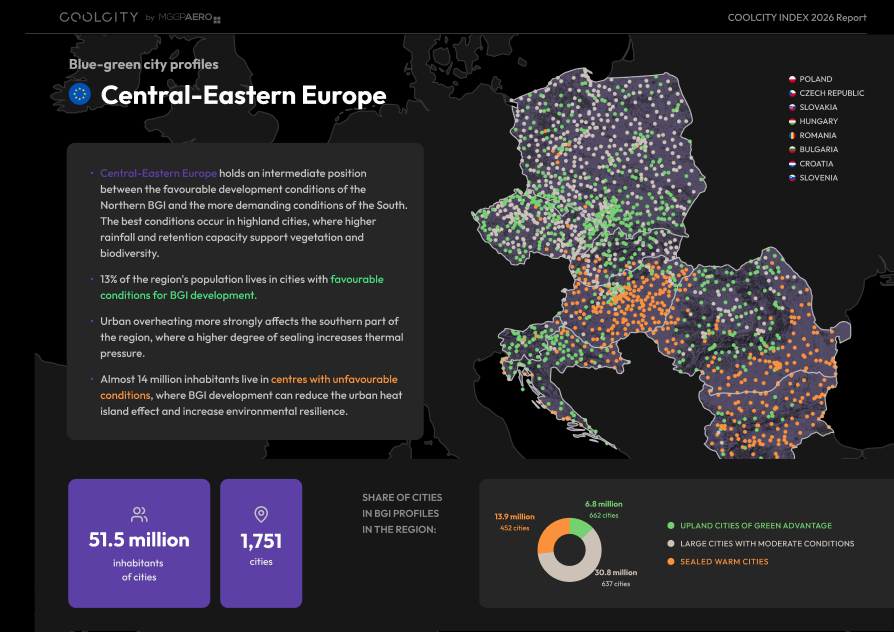Click the MGGP AERO logo text
The height and width of the screenshot is (632, 894).
click(x=188, y=17)
